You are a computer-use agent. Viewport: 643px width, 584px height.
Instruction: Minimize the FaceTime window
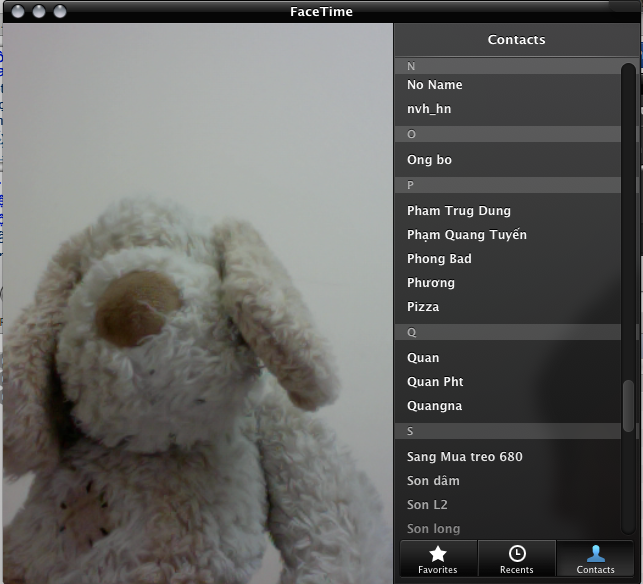pos(39,11)
